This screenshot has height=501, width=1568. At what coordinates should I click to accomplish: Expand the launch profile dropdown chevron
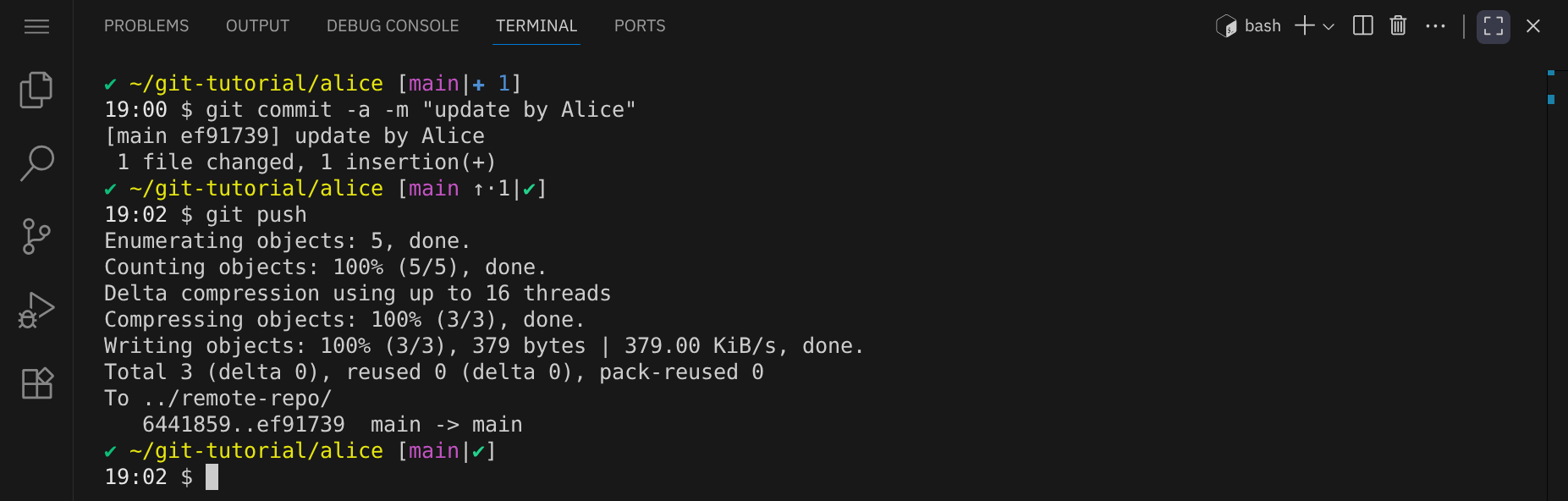coord(1329,26)
